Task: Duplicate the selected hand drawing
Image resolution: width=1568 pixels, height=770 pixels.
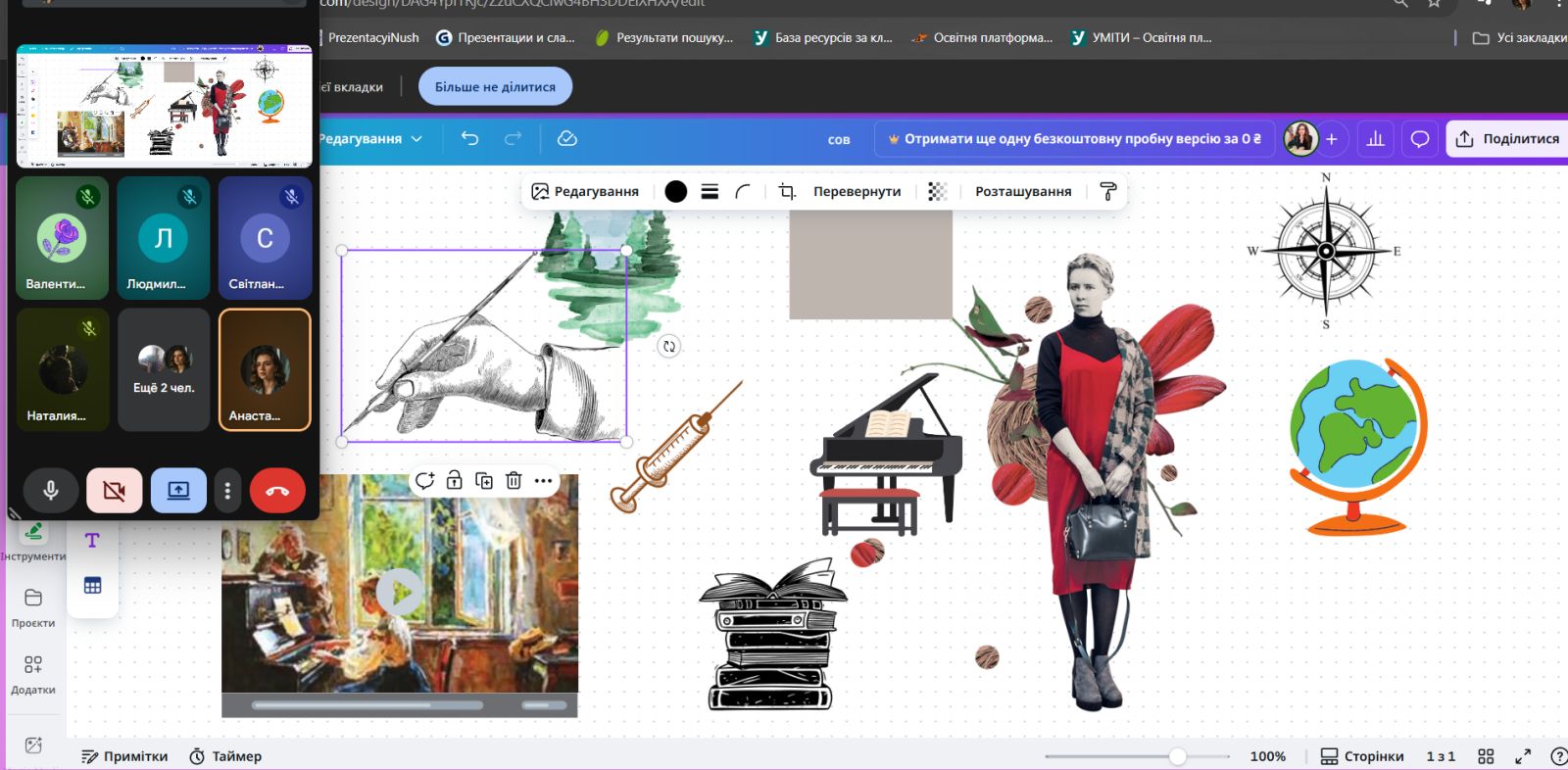Action: [x=484, y=480]
